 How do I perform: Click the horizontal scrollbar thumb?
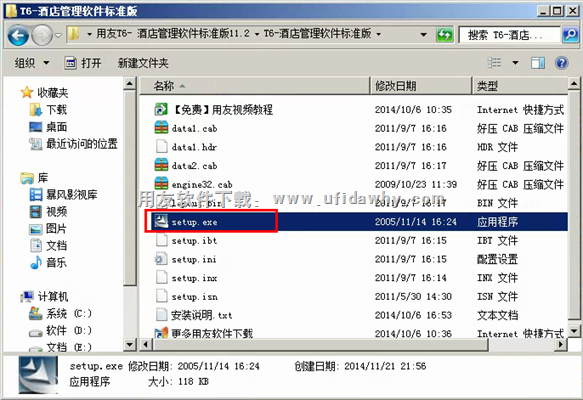(320, 345)
